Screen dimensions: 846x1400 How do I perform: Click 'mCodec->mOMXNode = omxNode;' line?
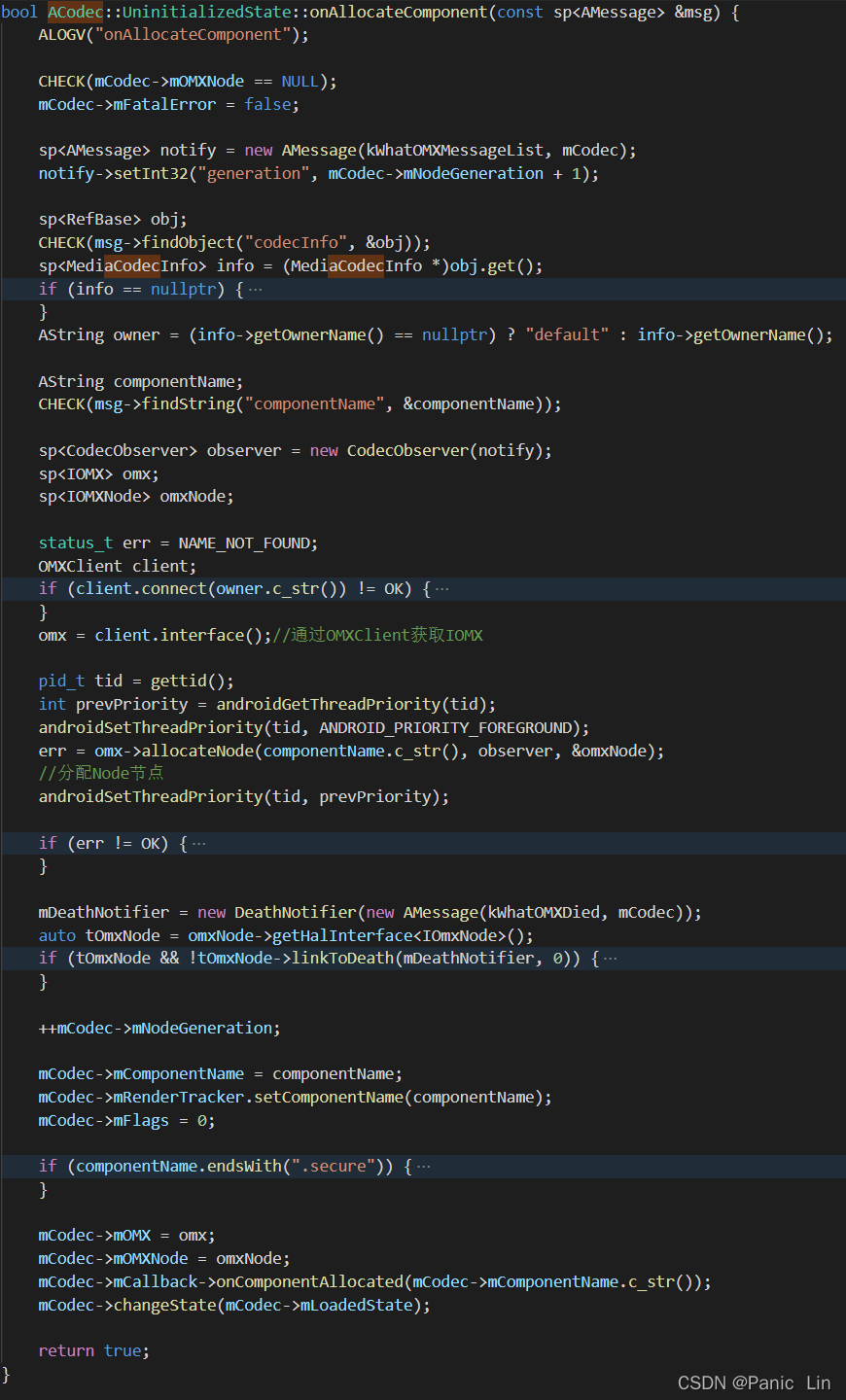point(164,1259)
